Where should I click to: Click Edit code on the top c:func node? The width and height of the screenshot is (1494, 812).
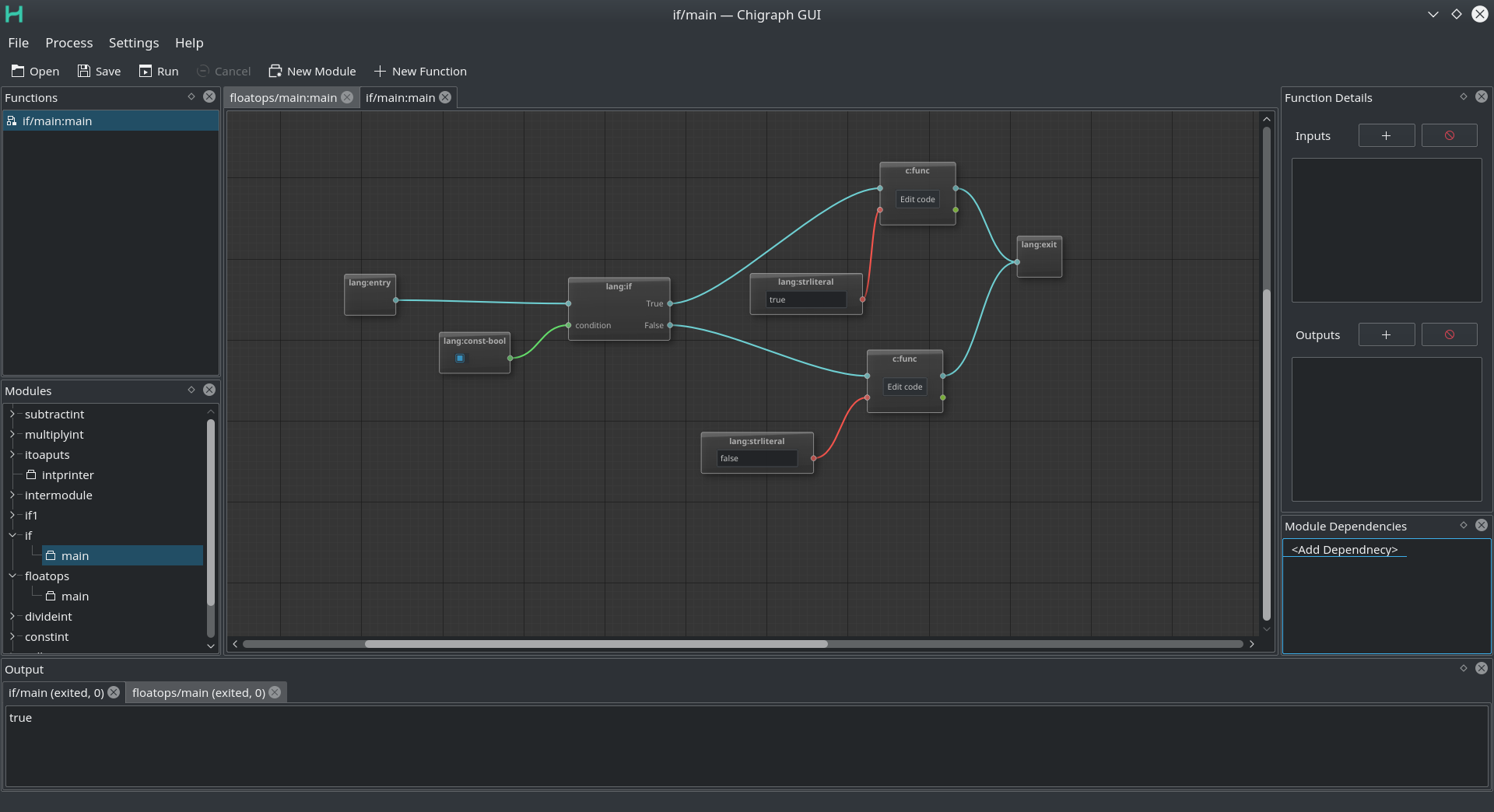(x=917, y=199)
